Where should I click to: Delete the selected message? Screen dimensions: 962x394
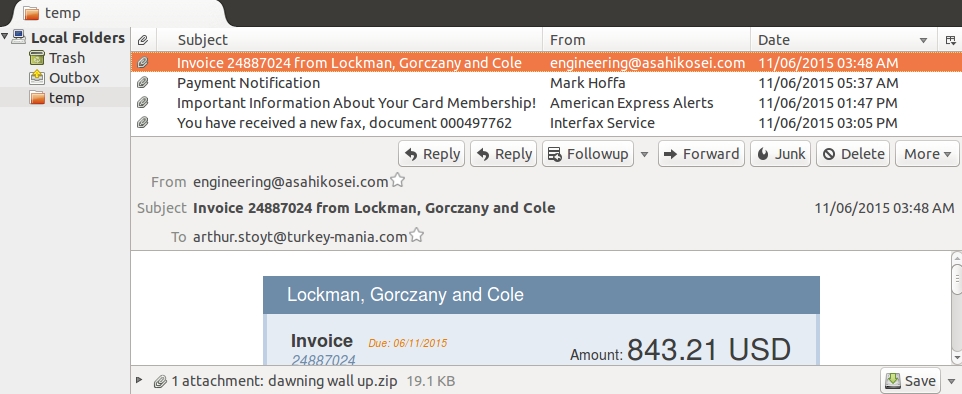853,153
